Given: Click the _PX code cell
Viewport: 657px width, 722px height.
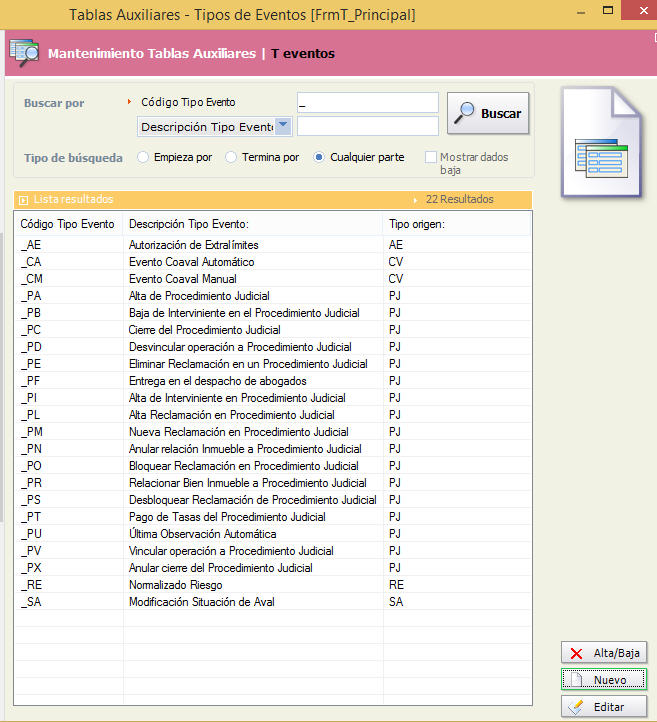Looking at the screenshot, I should pyautogui.click(x=31, y=568).
